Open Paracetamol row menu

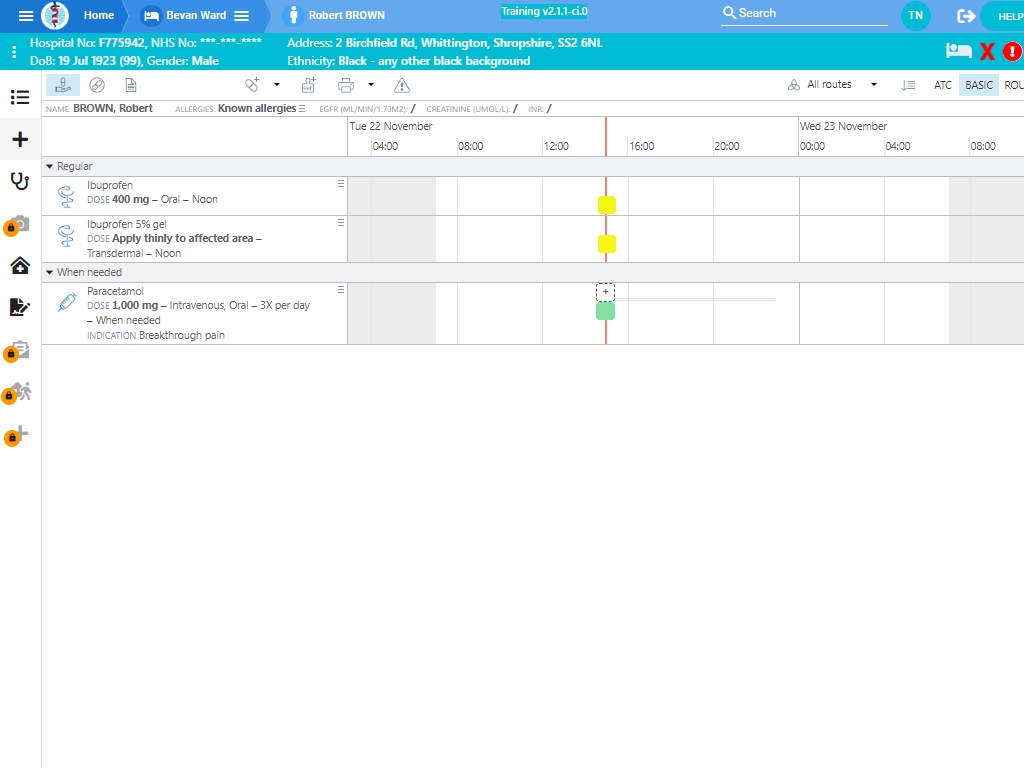point(340,290)
